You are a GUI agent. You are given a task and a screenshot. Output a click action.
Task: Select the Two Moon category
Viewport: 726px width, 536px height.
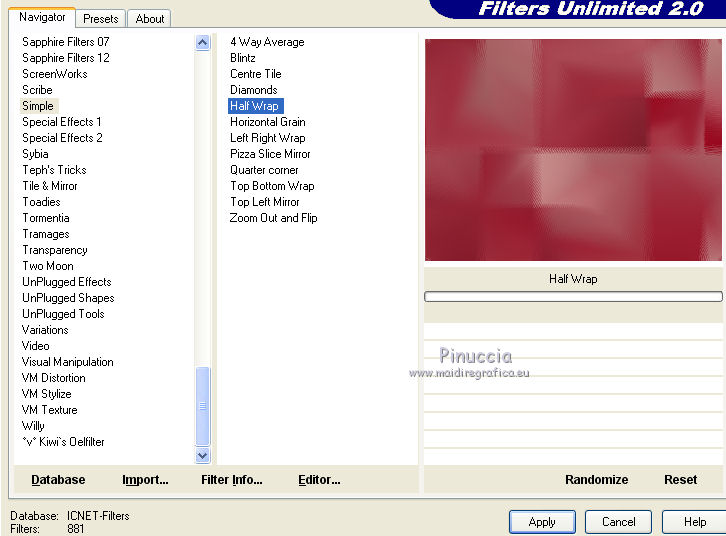coord(48,266)
